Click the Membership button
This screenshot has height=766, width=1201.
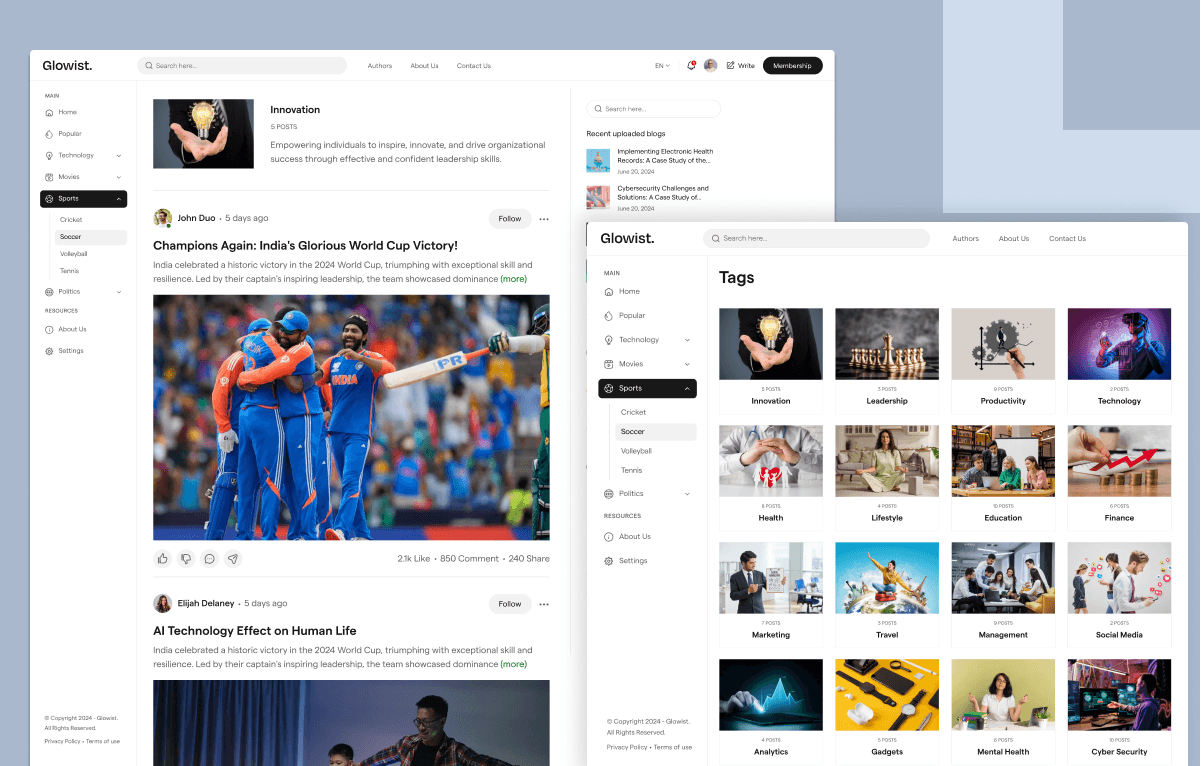792,66
